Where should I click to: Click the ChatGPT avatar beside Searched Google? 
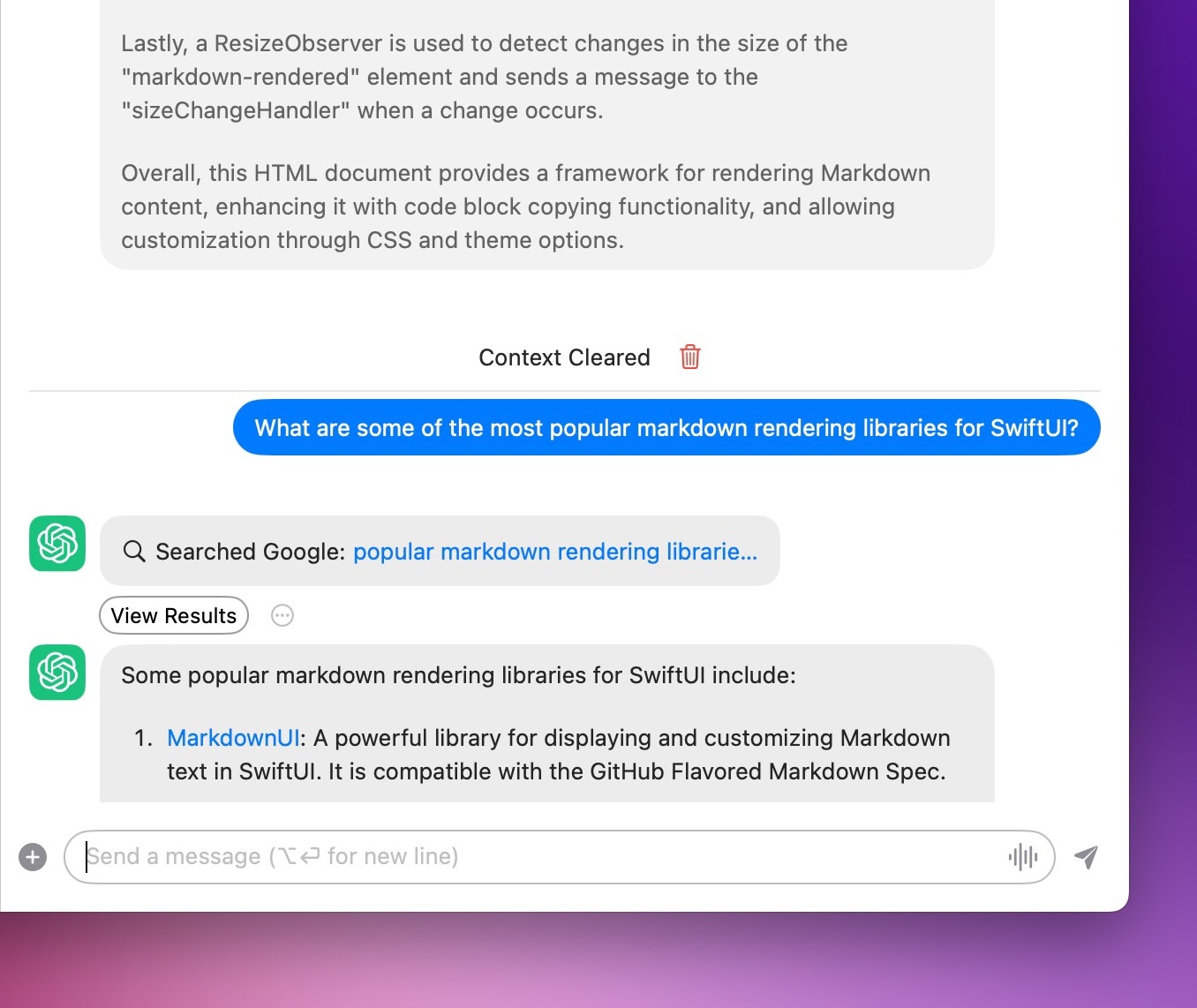click(x=57, y=544)
